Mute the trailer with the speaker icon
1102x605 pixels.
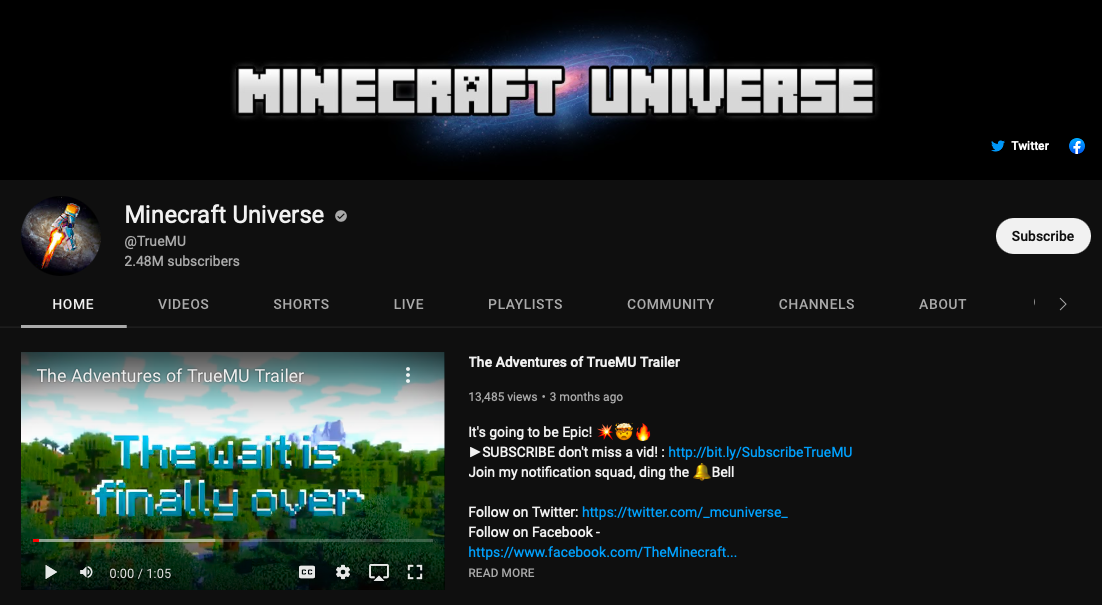(x=86, y=572)
